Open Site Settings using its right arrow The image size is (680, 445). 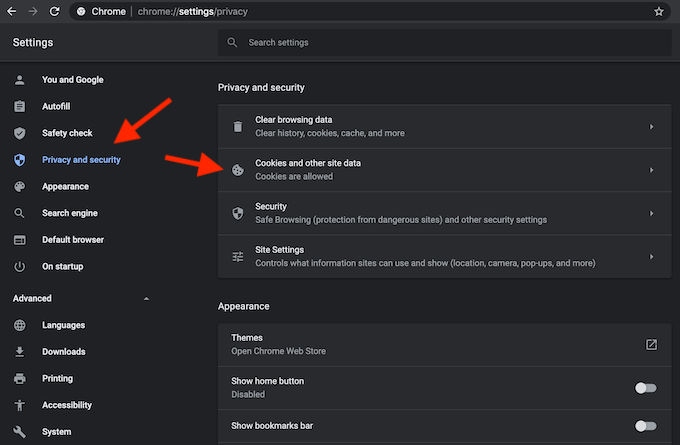tap(651, 257)
